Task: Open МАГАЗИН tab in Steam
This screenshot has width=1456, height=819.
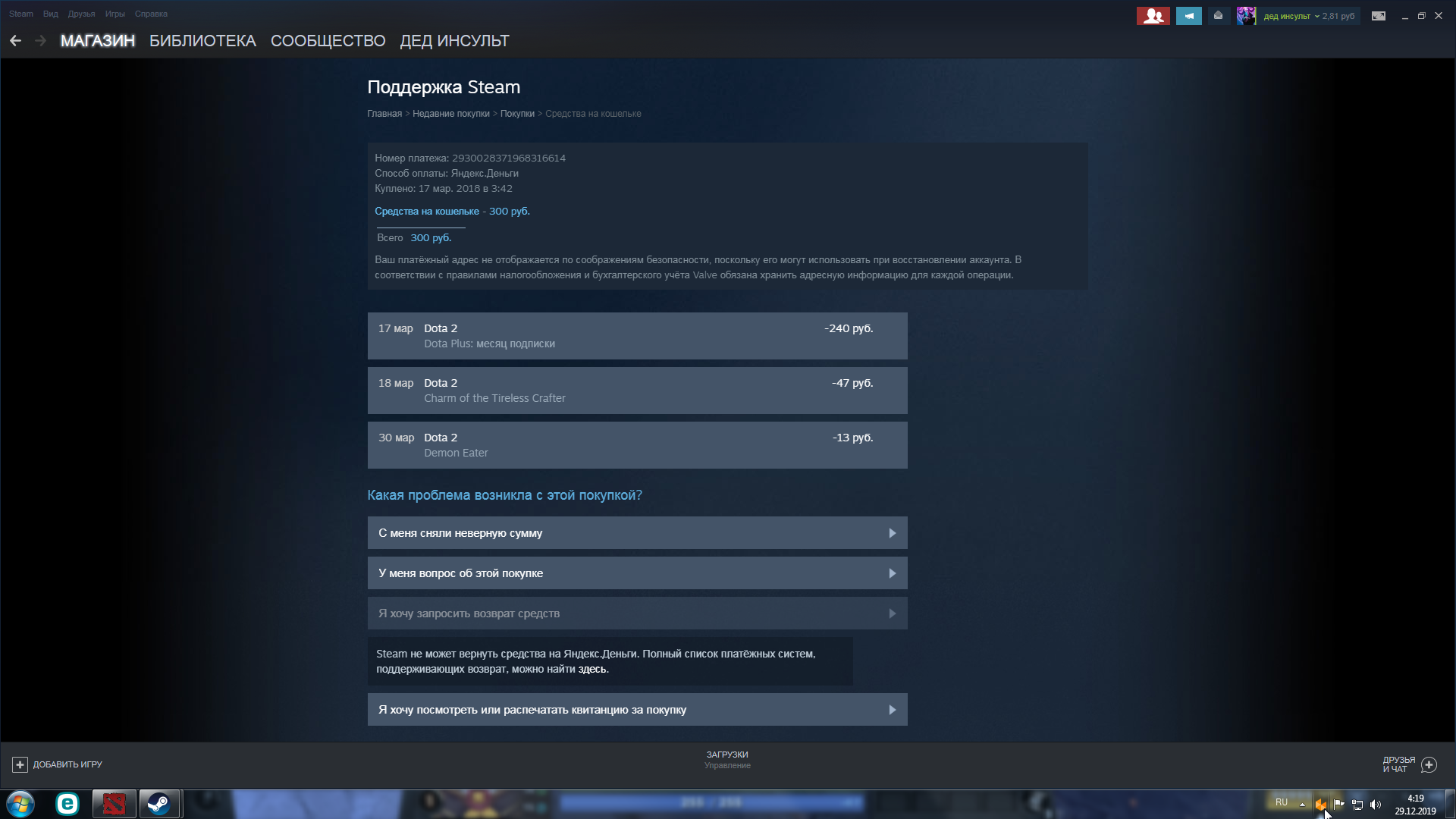Action: pyautogui.click(x=98, y=40)
